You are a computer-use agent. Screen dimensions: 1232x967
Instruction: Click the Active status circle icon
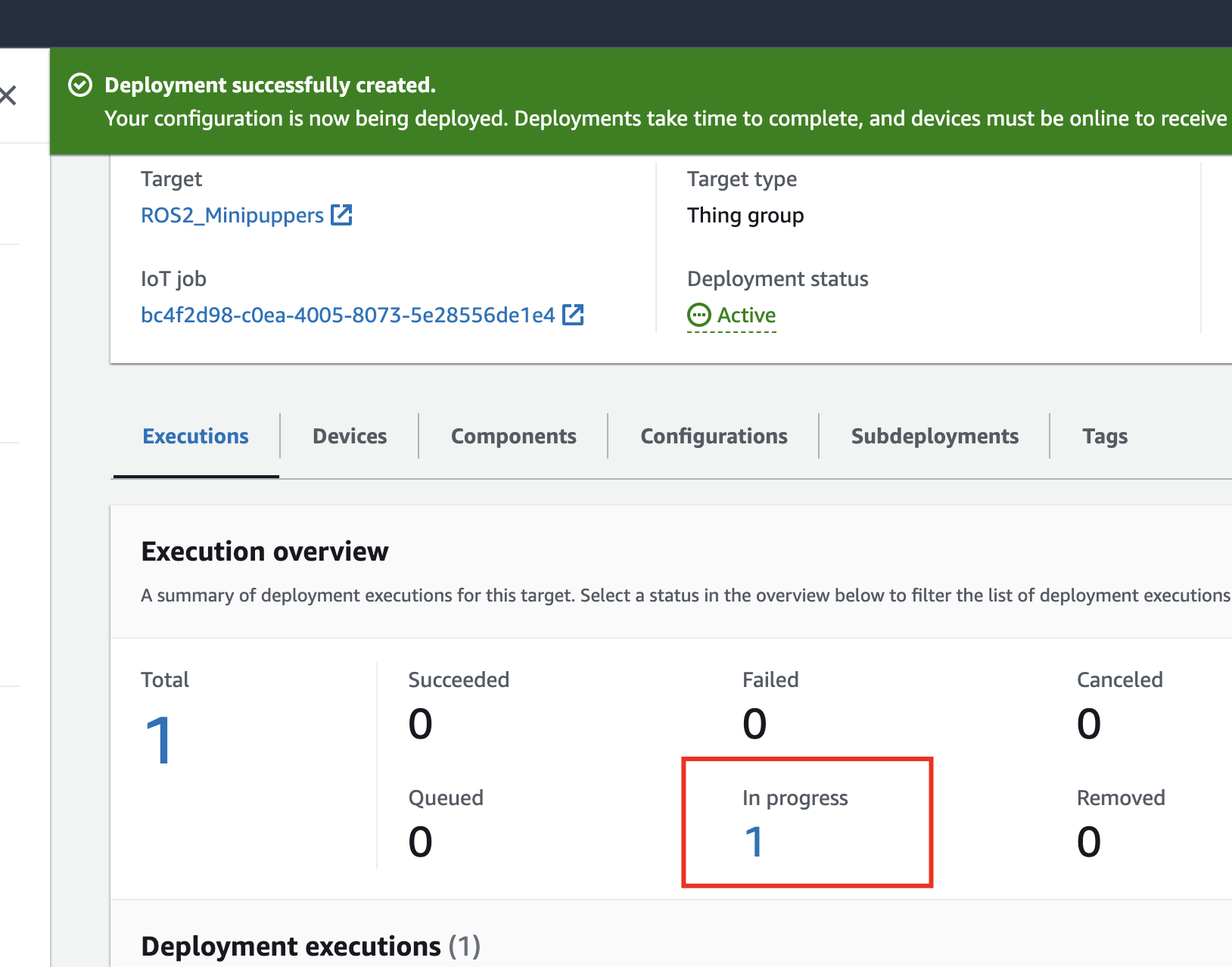point(698,315)
